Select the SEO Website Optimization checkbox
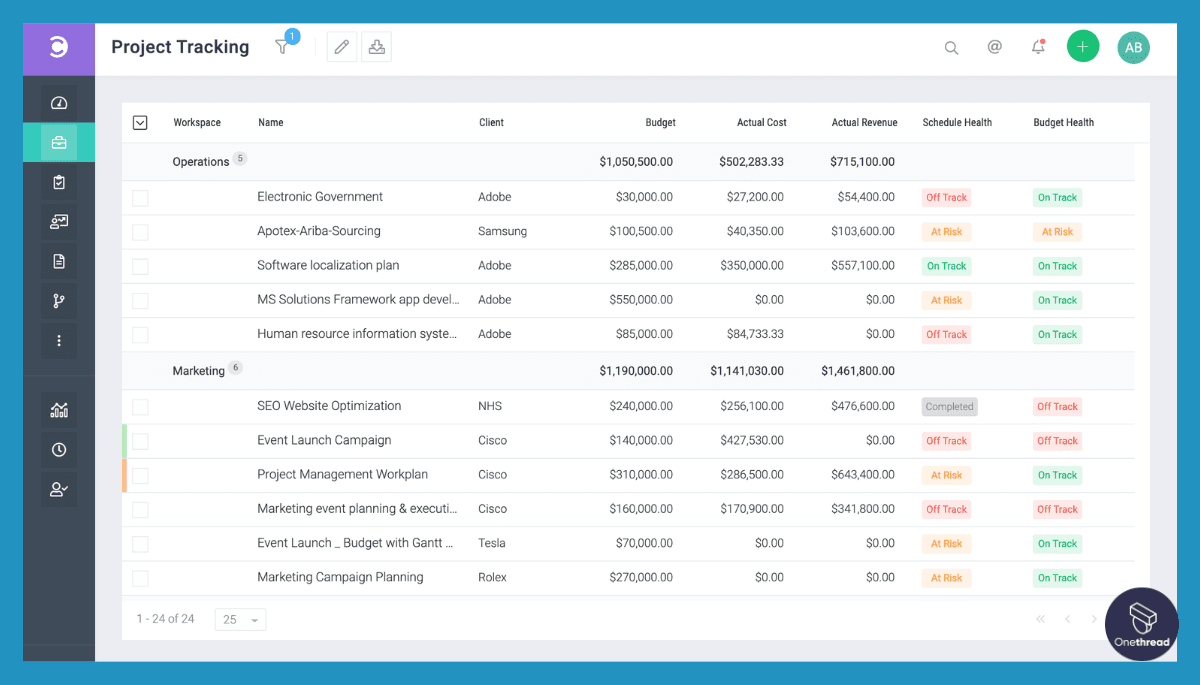 point(140,407)
